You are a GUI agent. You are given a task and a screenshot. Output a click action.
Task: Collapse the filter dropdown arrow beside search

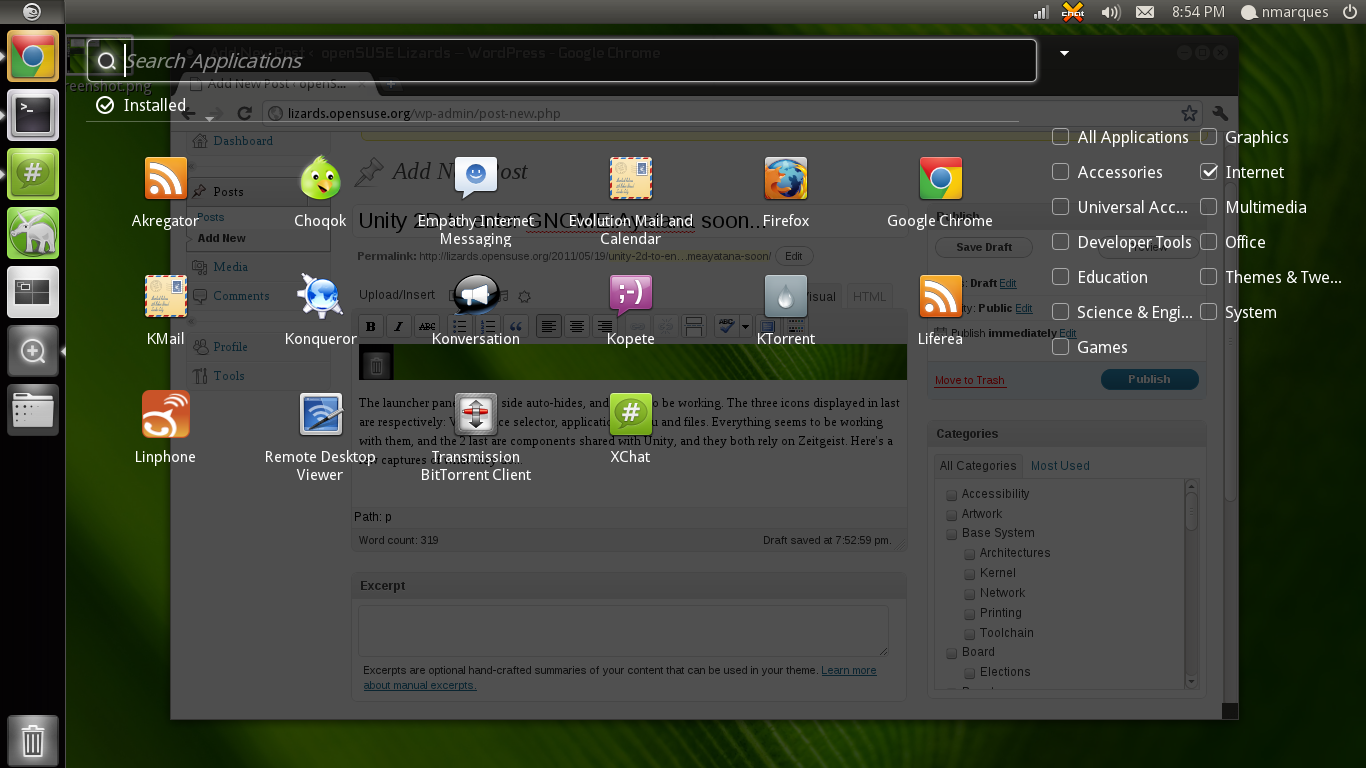1065,53
